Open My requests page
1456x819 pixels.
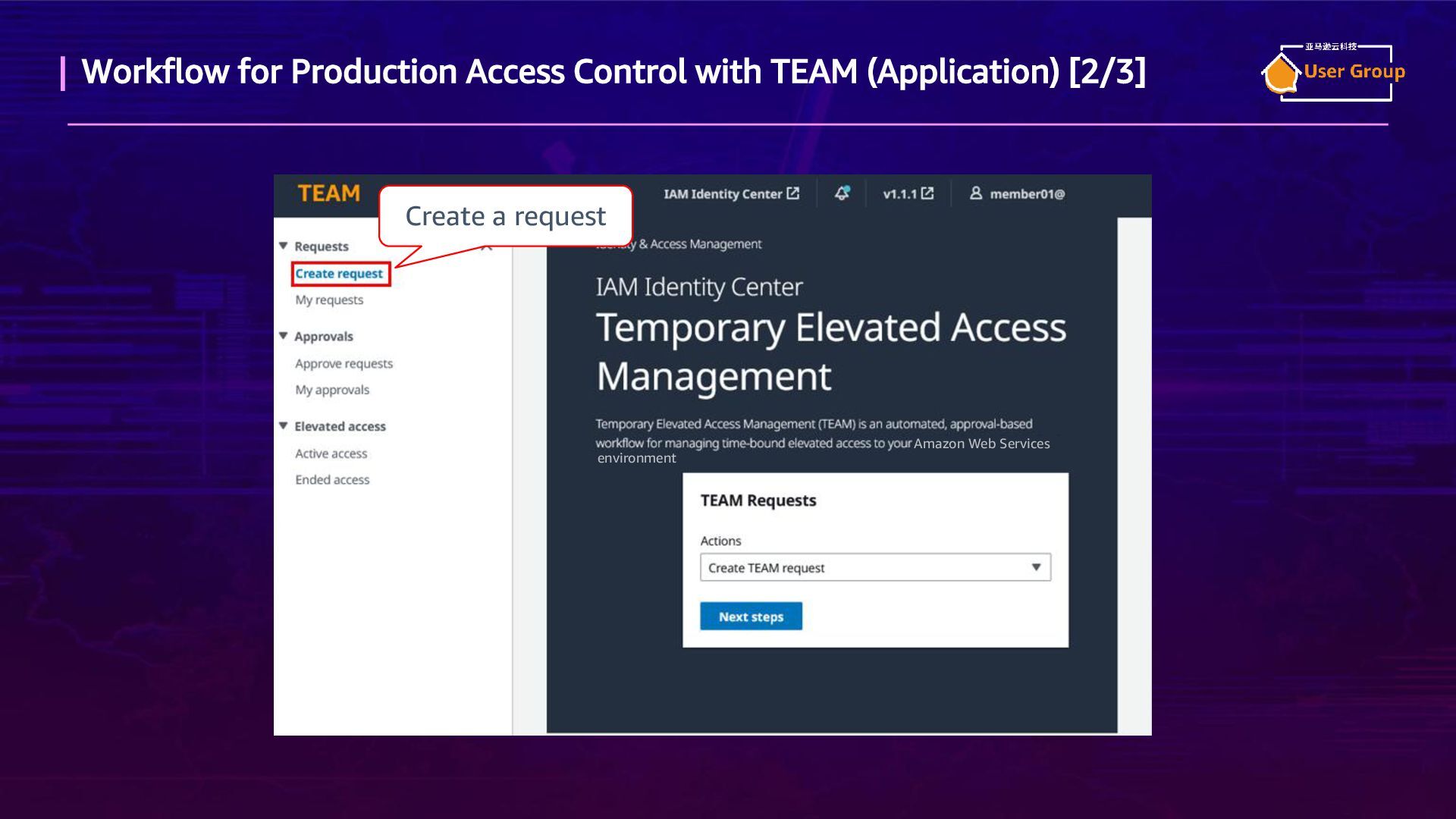coord(329,300)
